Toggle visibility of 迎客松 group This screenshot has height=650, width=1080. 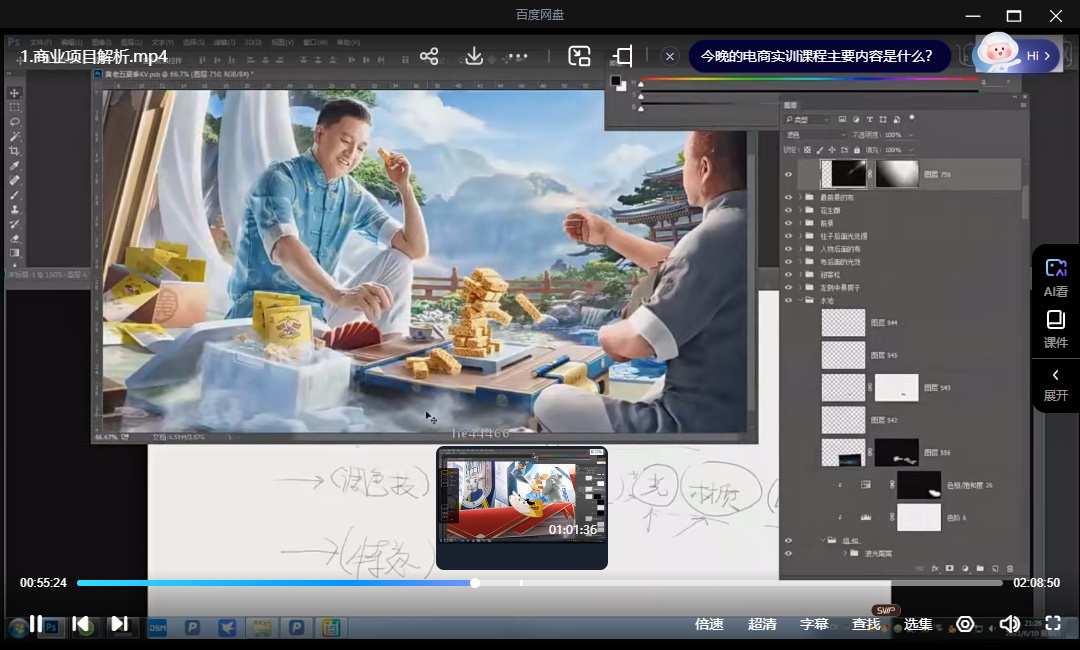[789, 275]
